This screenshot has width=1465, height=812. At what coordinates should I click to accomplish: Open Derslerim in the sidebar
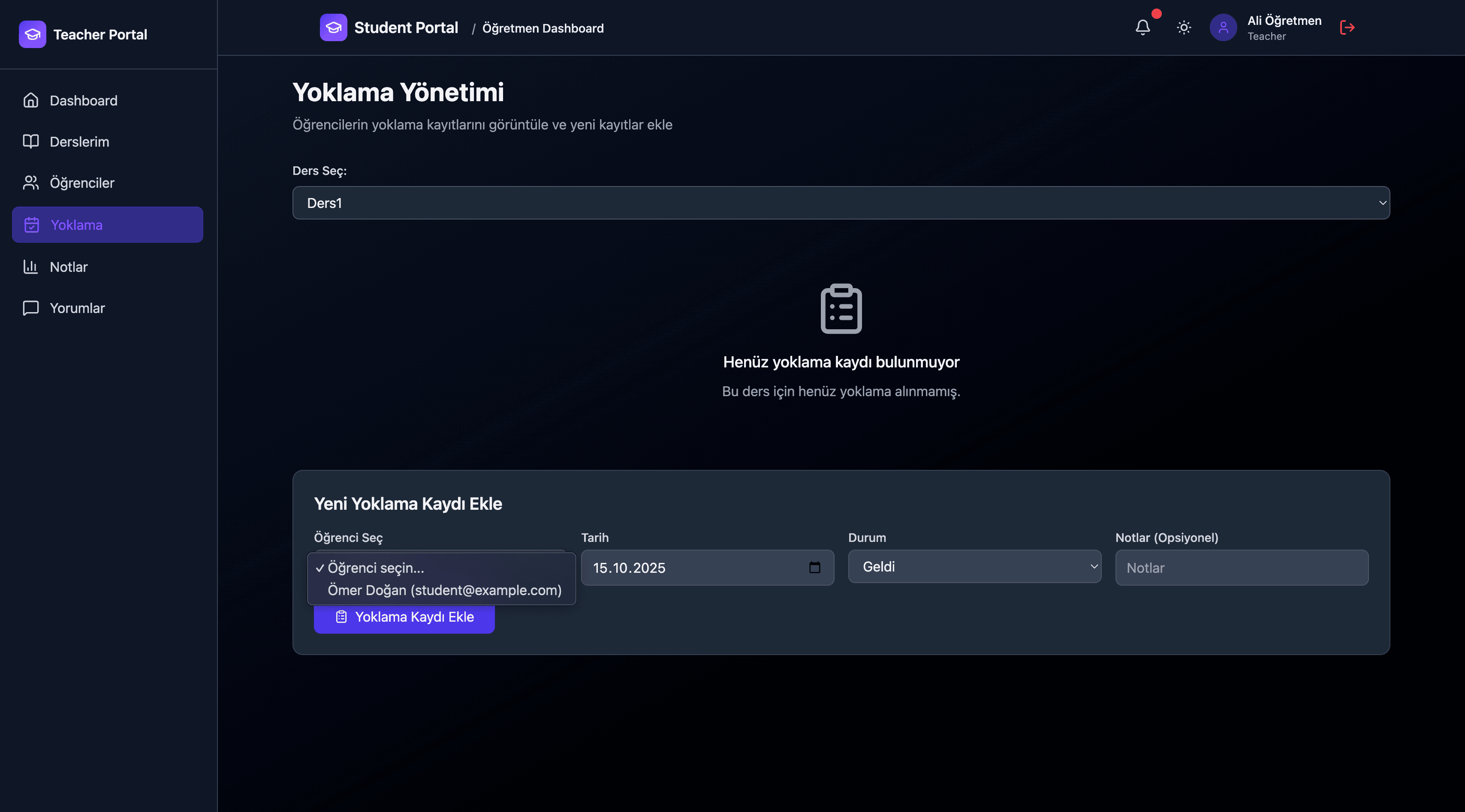coord(79,141)
